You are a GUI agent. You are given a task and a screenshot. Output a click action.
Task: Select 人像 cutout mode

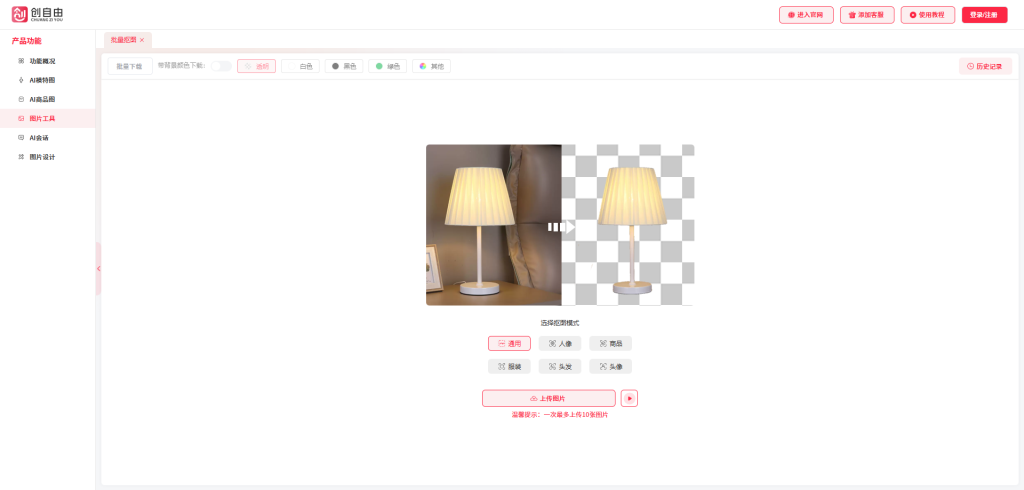pos(560,343)
